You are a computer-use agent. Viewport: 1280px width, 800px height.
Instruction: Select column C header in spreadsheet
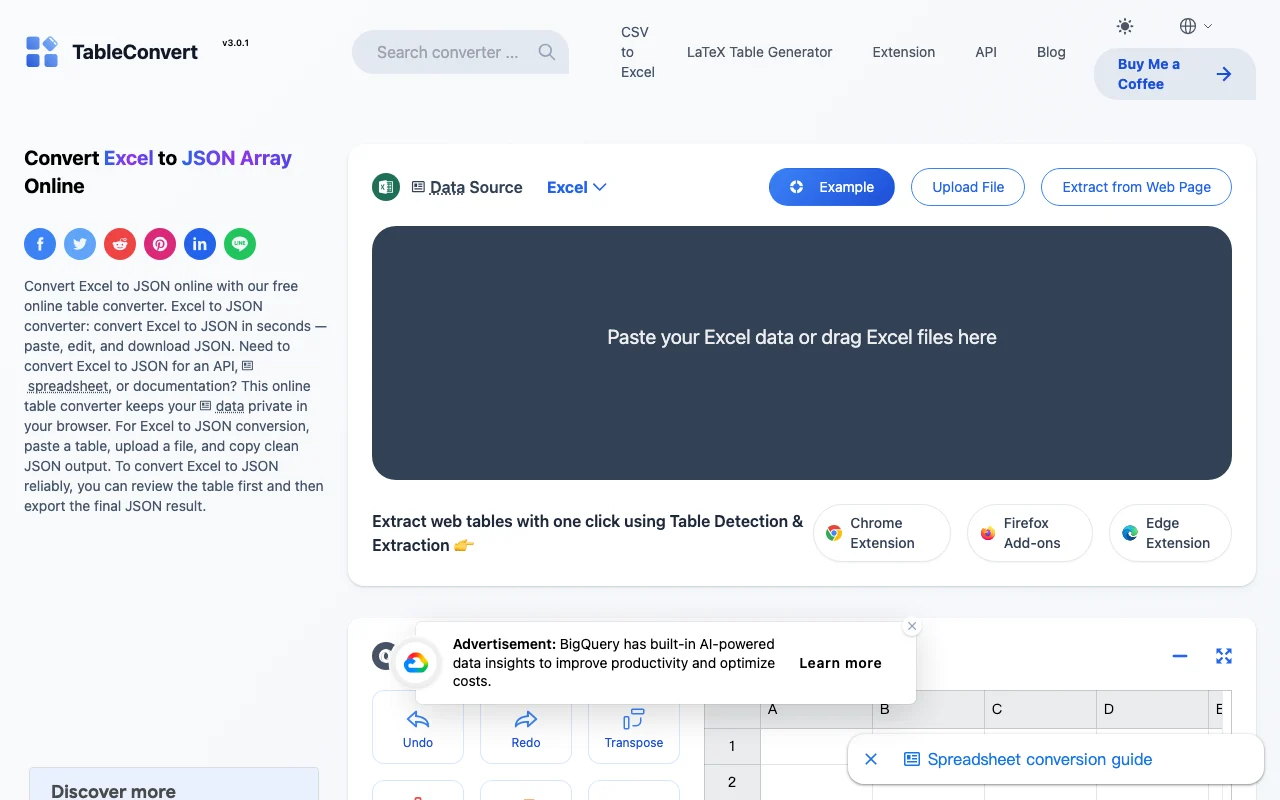pos(1040,709)
